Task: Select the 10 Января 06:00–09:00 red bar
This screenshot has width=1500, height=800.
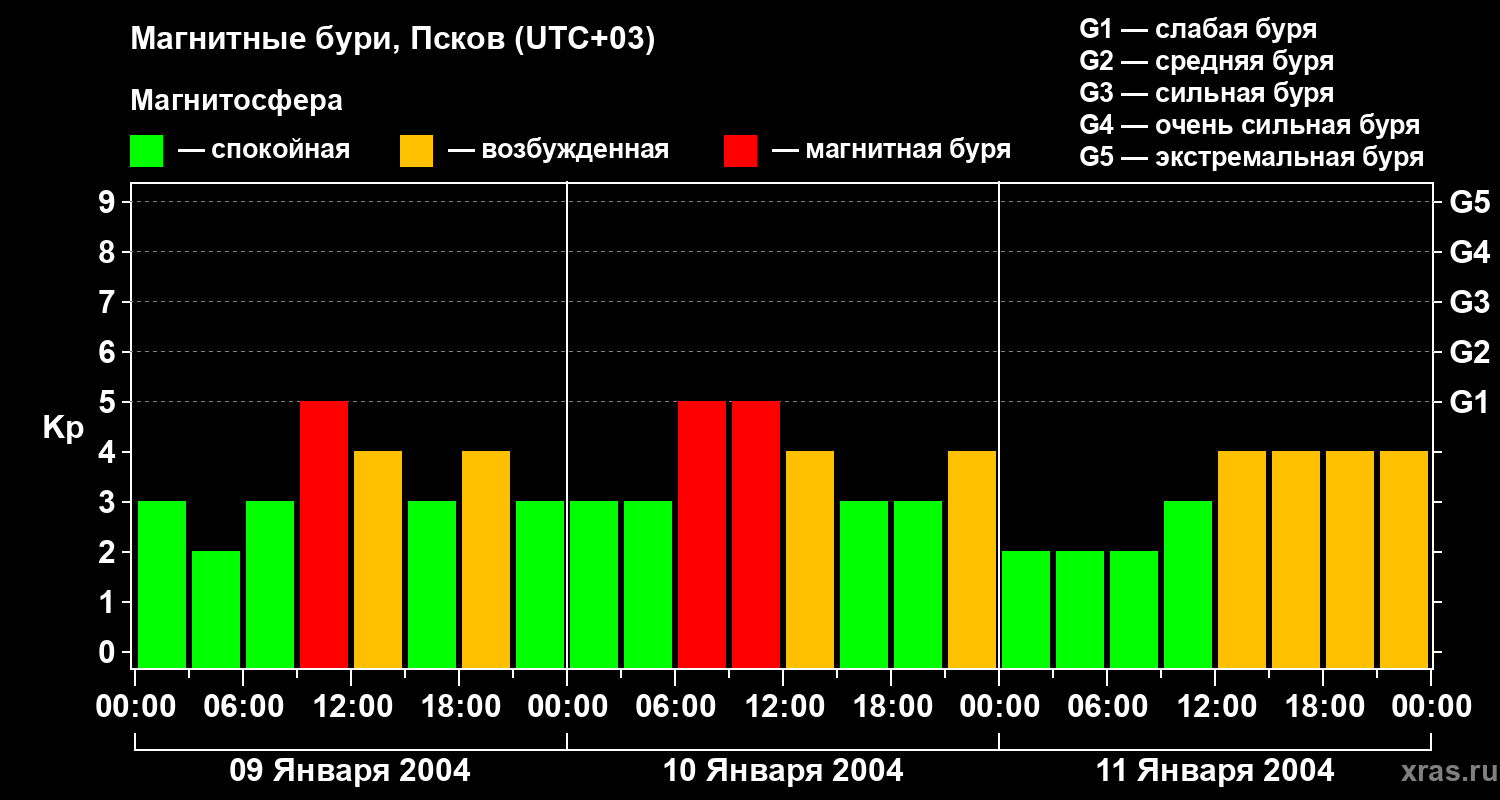Action: pos(702,534)
